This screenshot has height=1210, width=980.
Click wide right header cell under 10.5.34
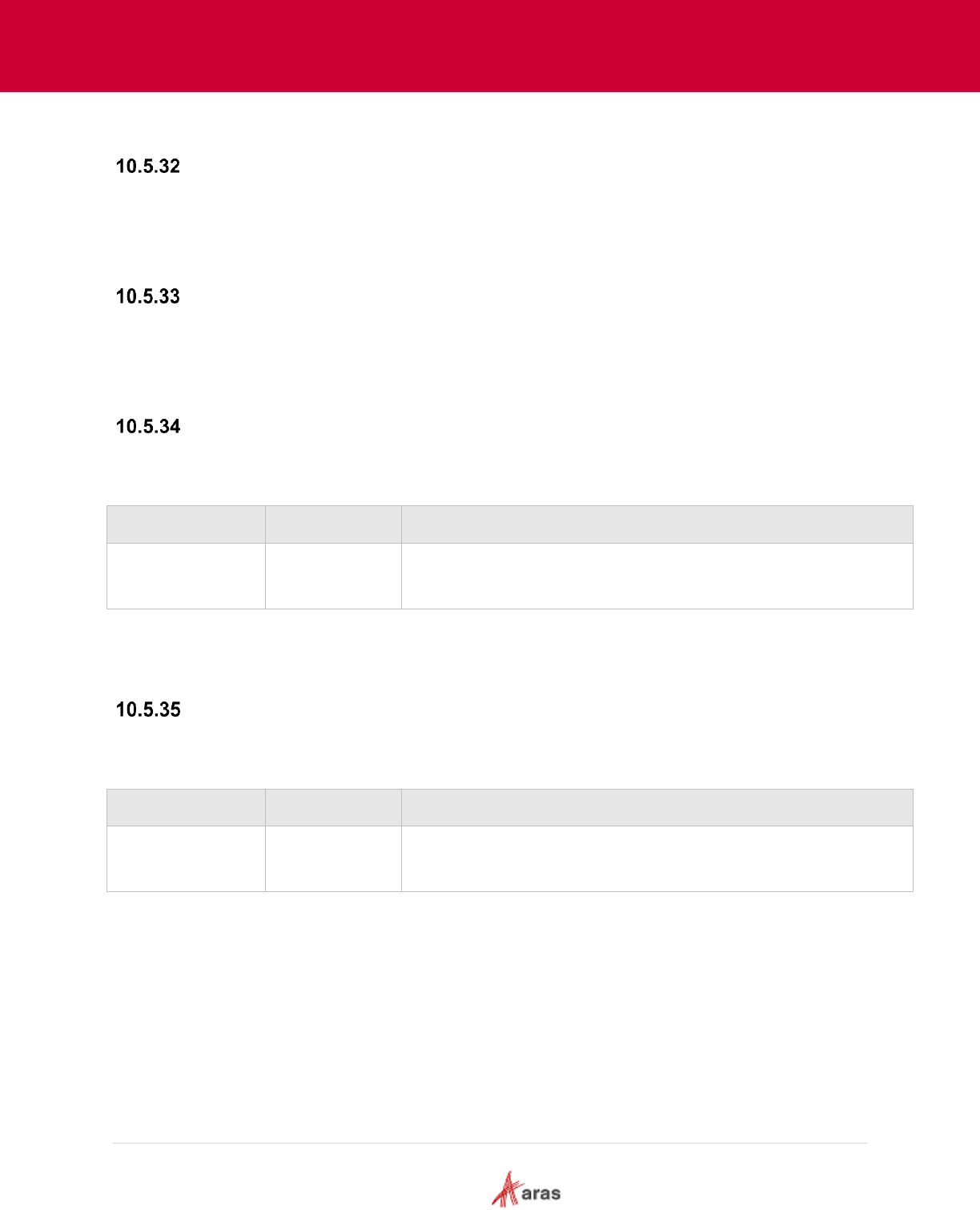tap(657, 525)
